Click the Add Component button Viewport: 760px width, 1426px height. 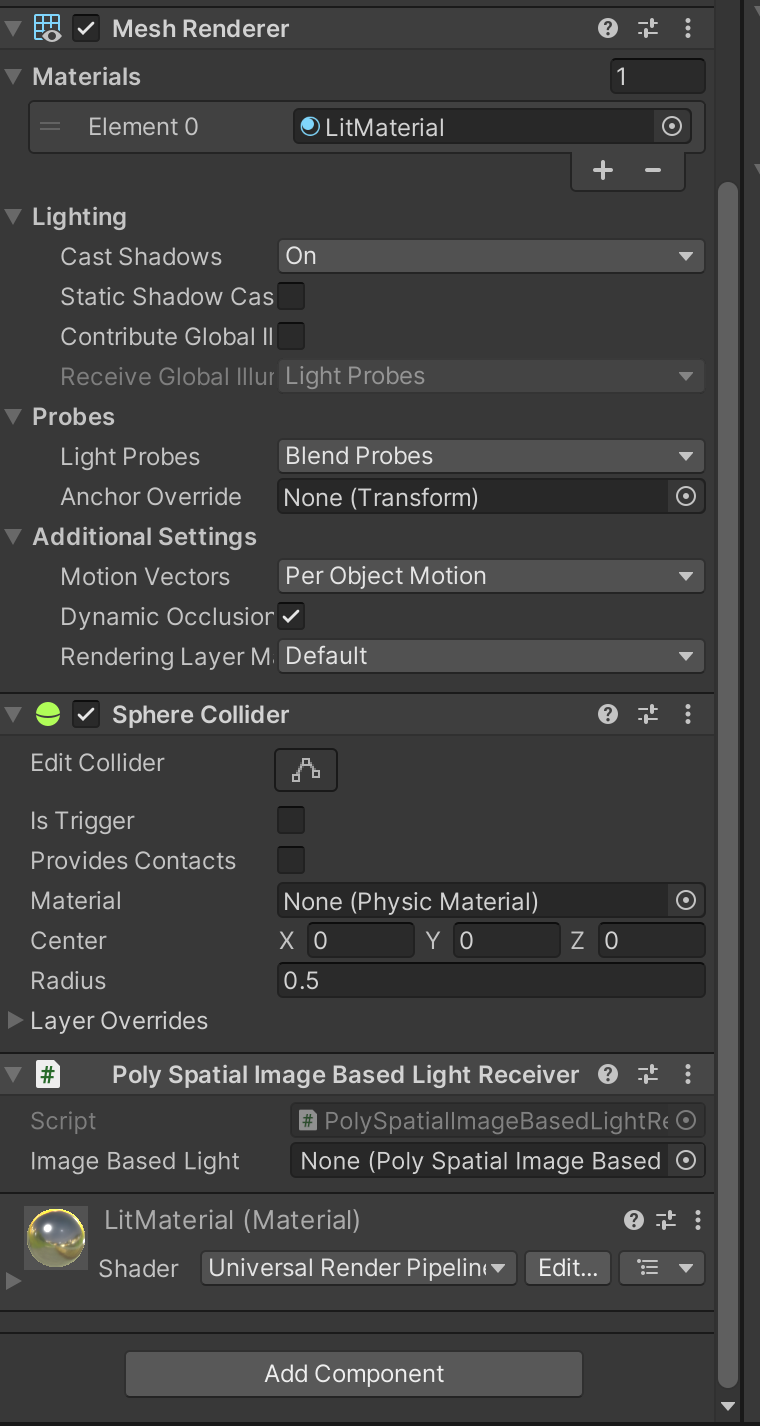[354, 1374]
